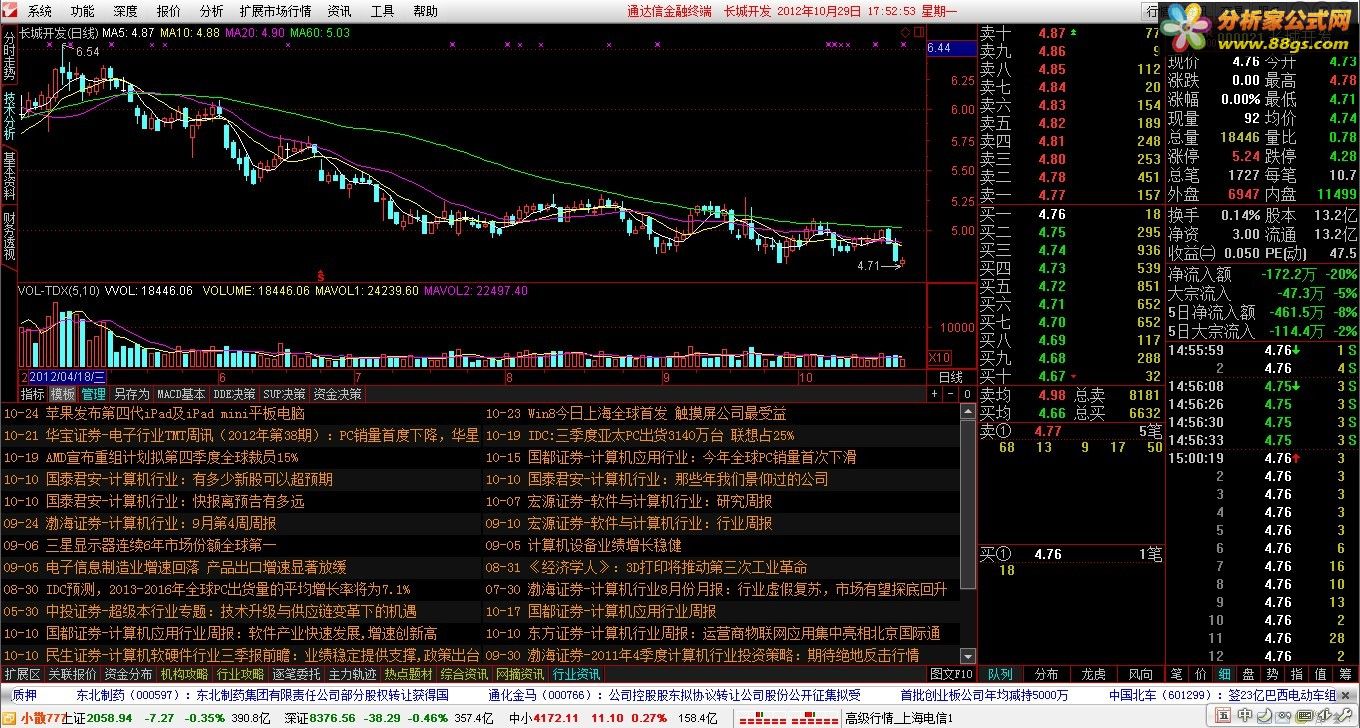Switch to 扩展区 bottom tab
The width and height of the screenshot is (1360, 728).
point(22,674)
